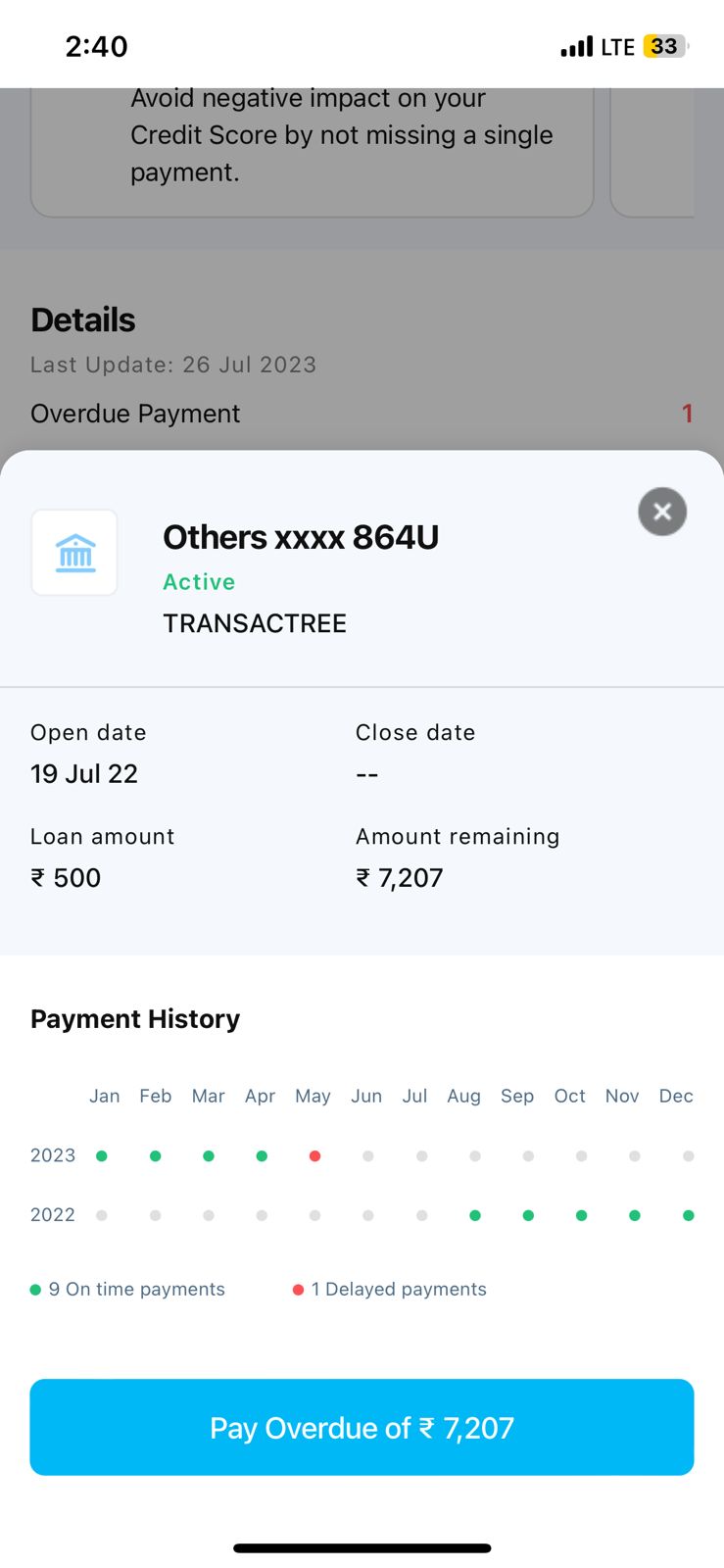The width and height of the screenshot is (724, 1568).
Task: Tap the home indicator bar
Action: point(362,1548)
